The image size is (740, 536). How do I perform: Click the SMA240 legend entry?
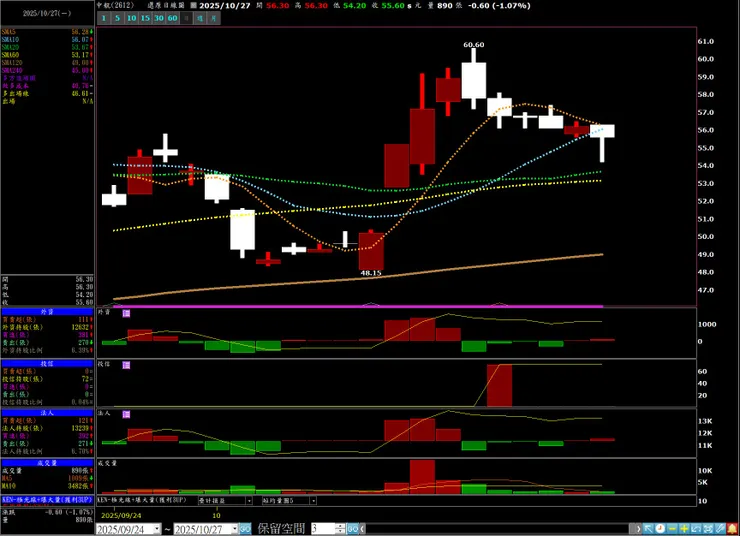coord(47,70)
